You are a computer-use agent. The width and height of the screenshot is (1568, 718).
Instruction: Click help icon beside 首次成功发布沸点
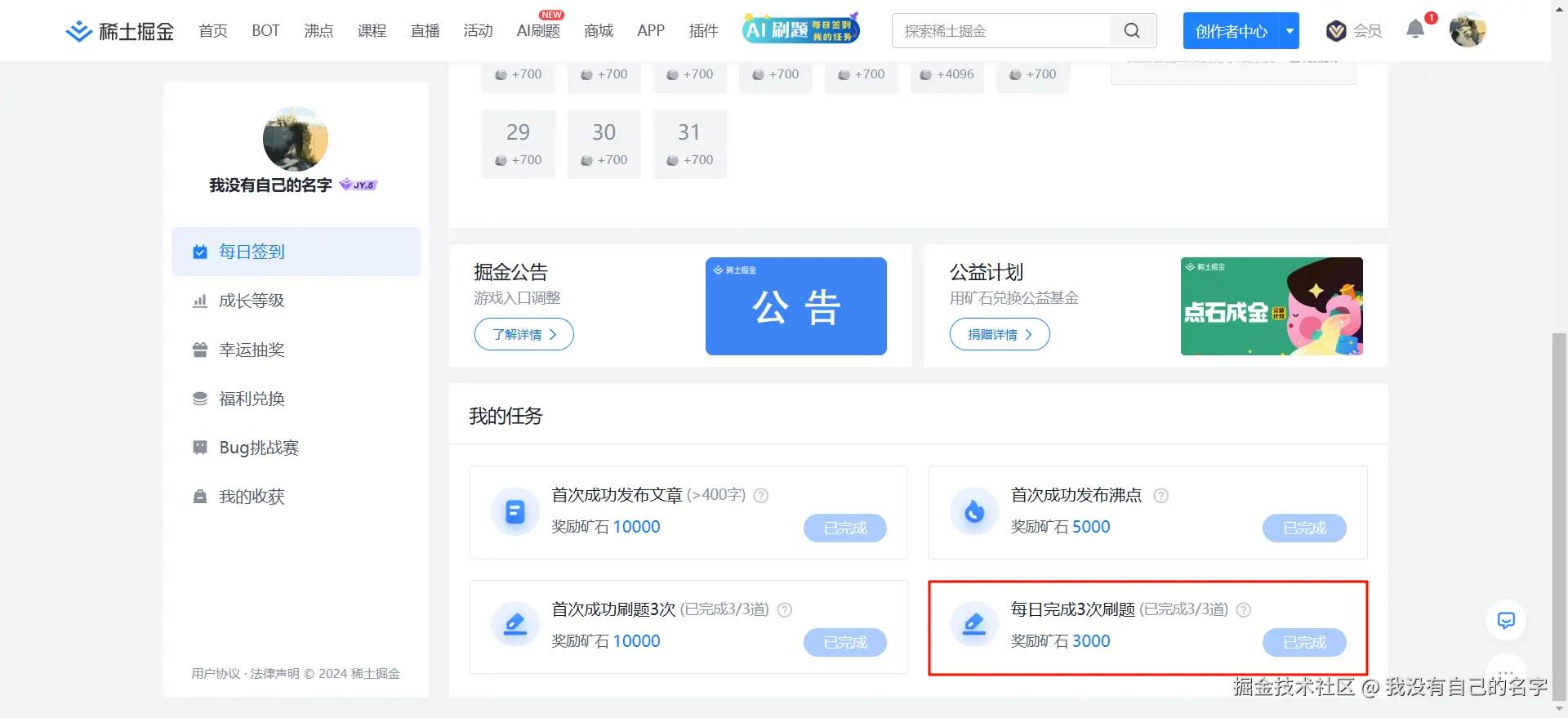(x=1160, y=496)
